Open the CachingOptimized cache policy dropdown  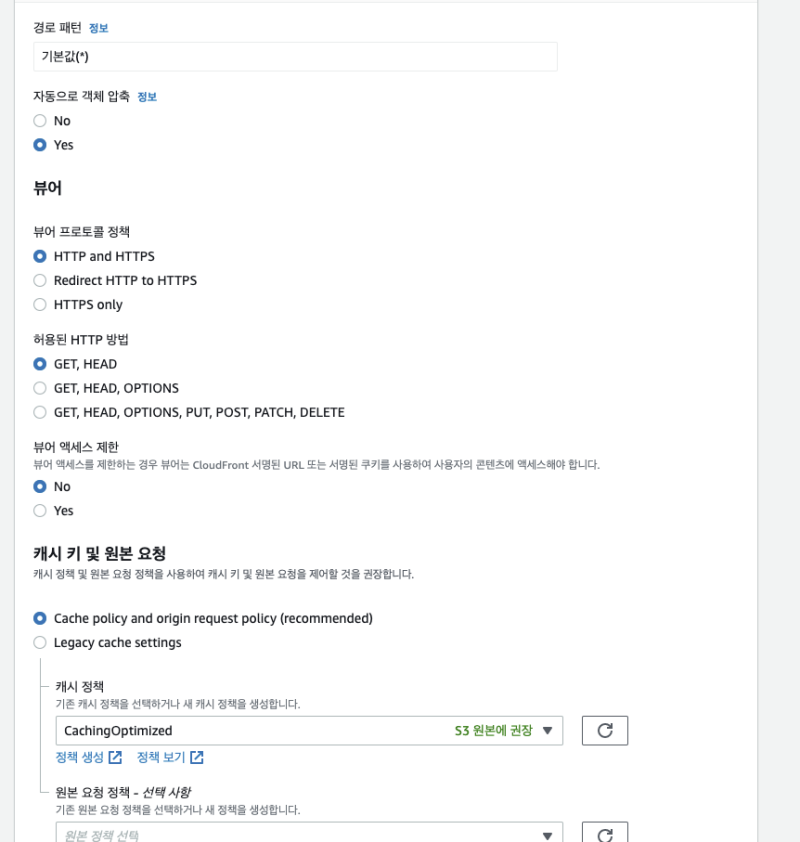point(309,731)
